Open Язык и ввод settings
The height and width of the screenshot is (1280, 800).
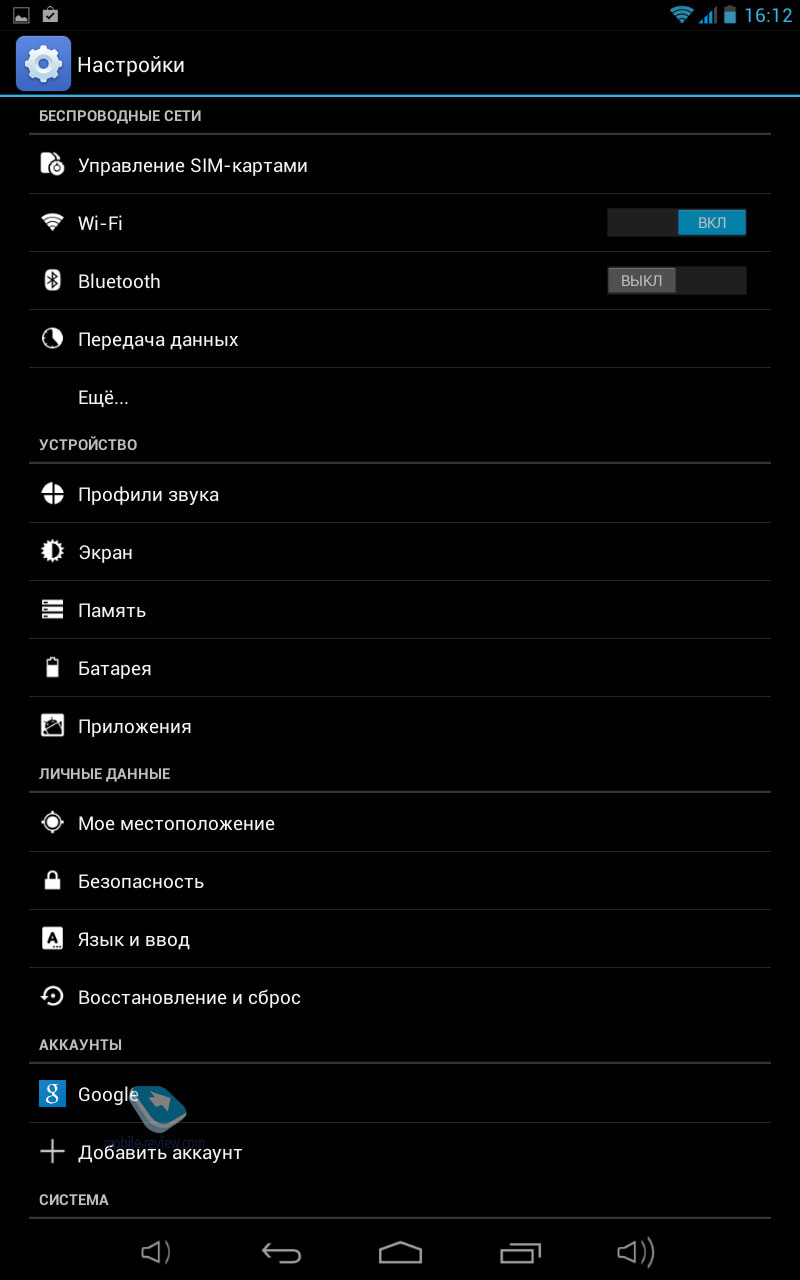point(400,939)
